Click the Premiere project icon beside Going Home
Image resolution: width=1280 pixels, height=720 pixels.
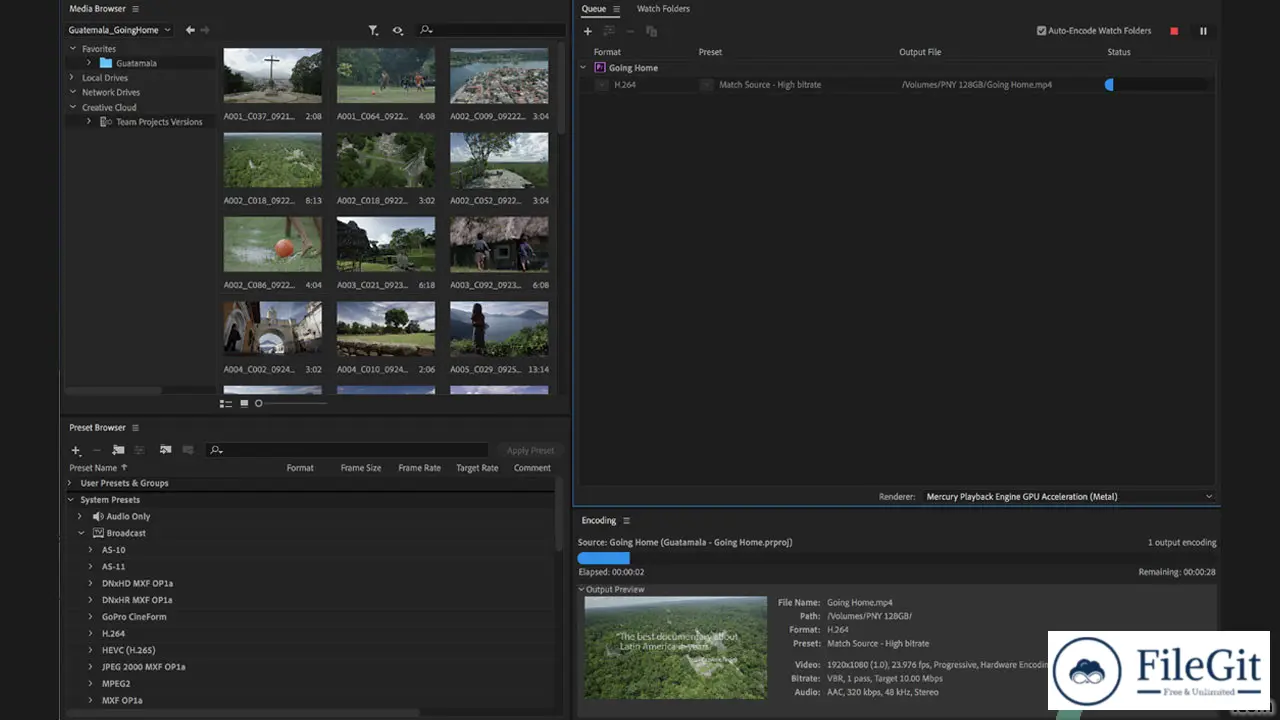click(600, 68)
